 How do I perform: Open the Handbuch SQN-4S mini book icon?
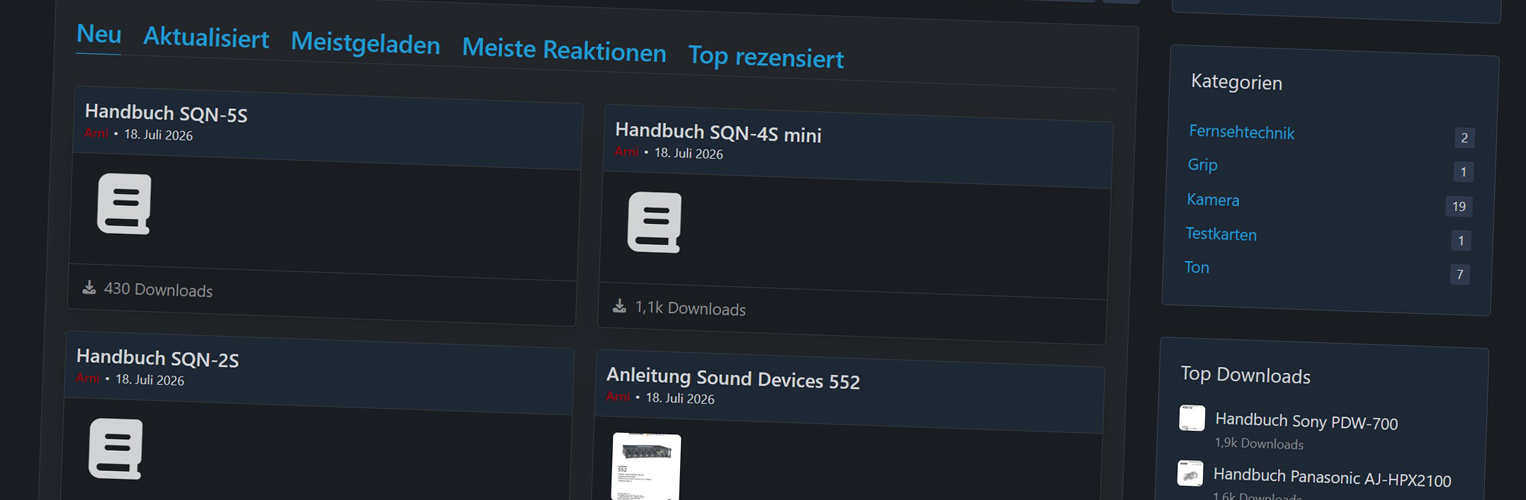tap(654, 222)
